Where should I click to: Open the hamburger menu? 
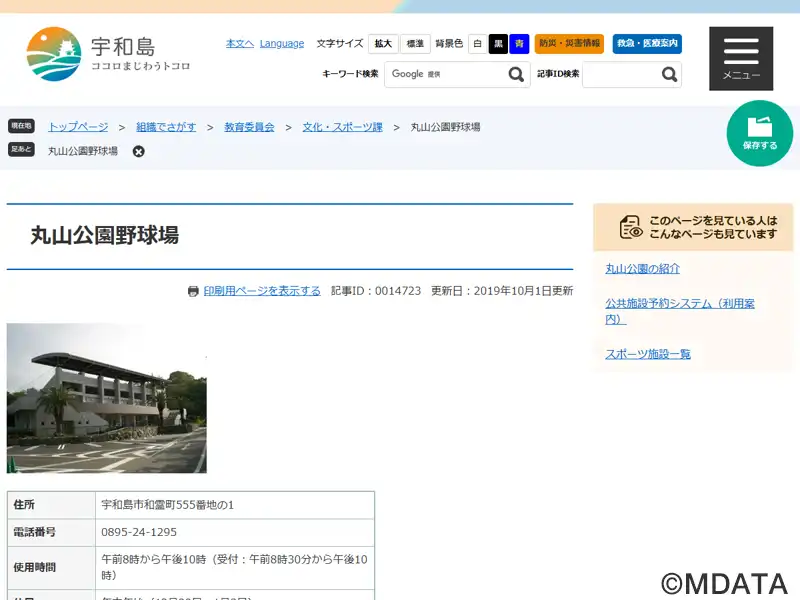741,58
